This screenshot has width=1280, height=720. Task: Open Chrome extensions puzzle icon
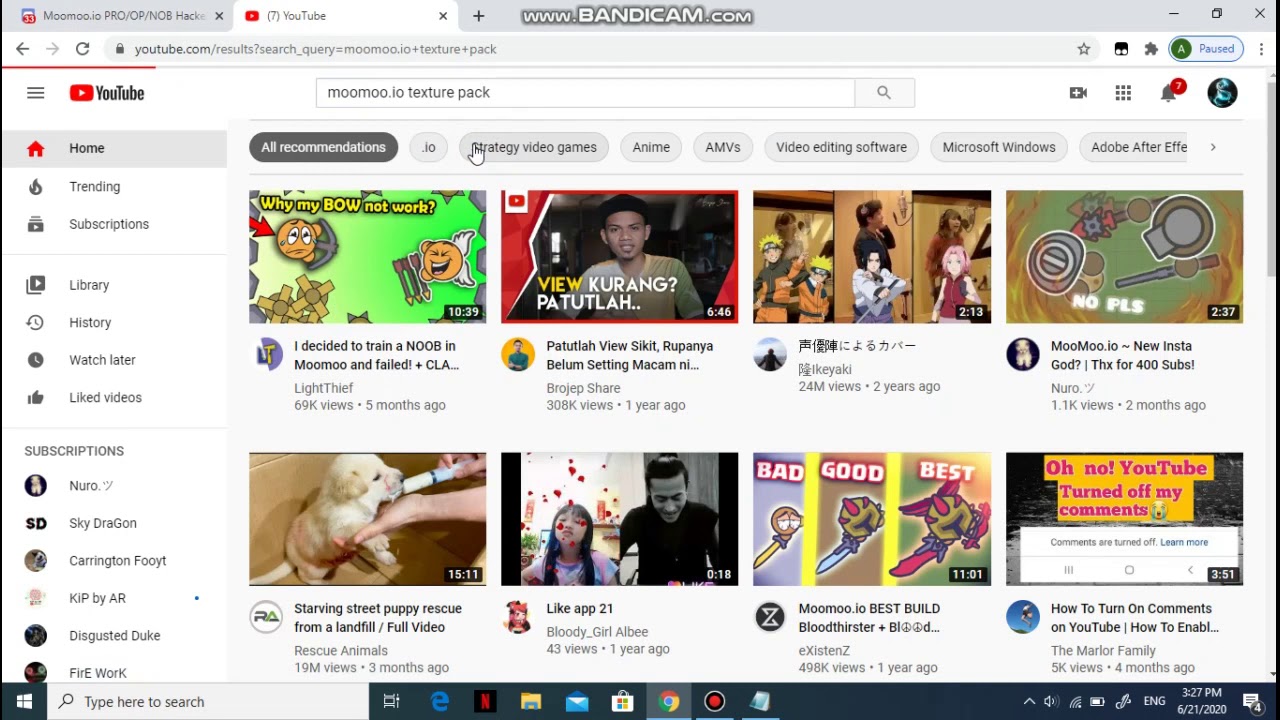point(1151,49)
